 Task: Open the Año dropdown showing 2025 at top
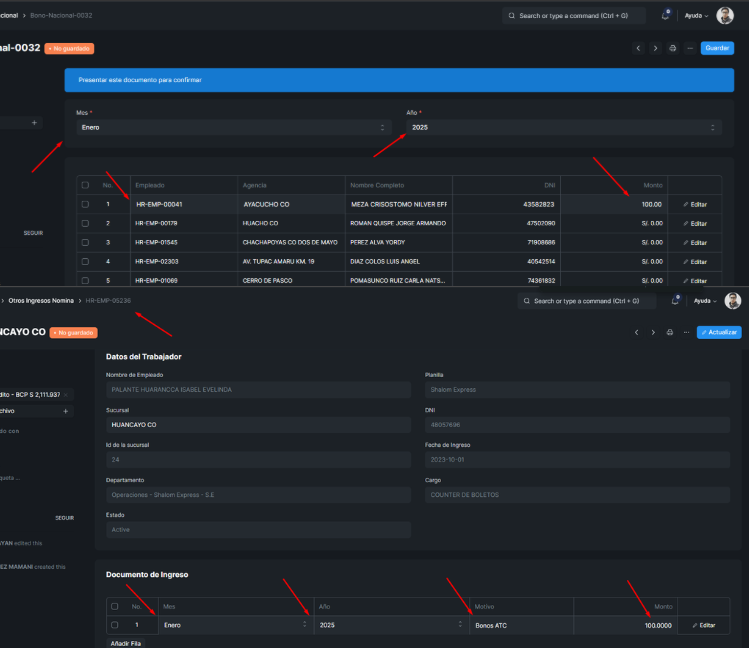[564, 127]
